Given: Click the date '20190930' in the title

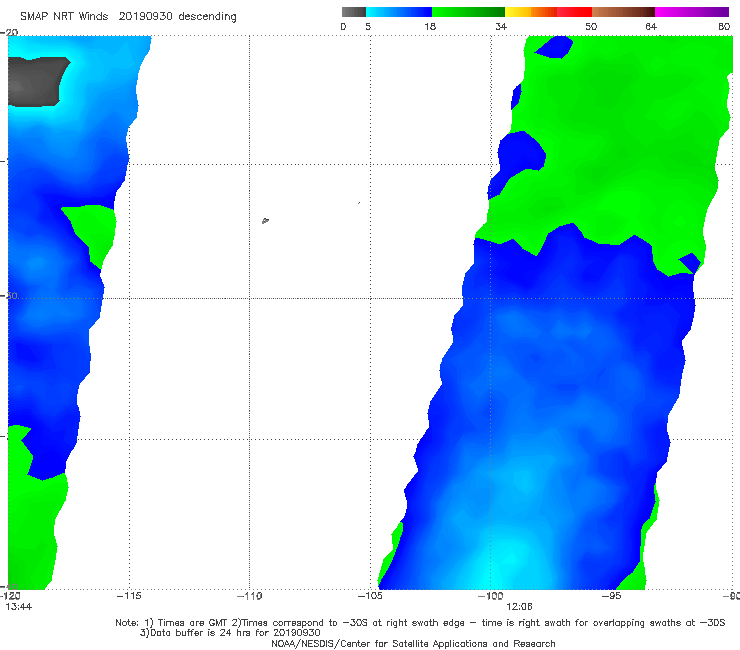Looking at the screenshot, I should pos(145,17).
